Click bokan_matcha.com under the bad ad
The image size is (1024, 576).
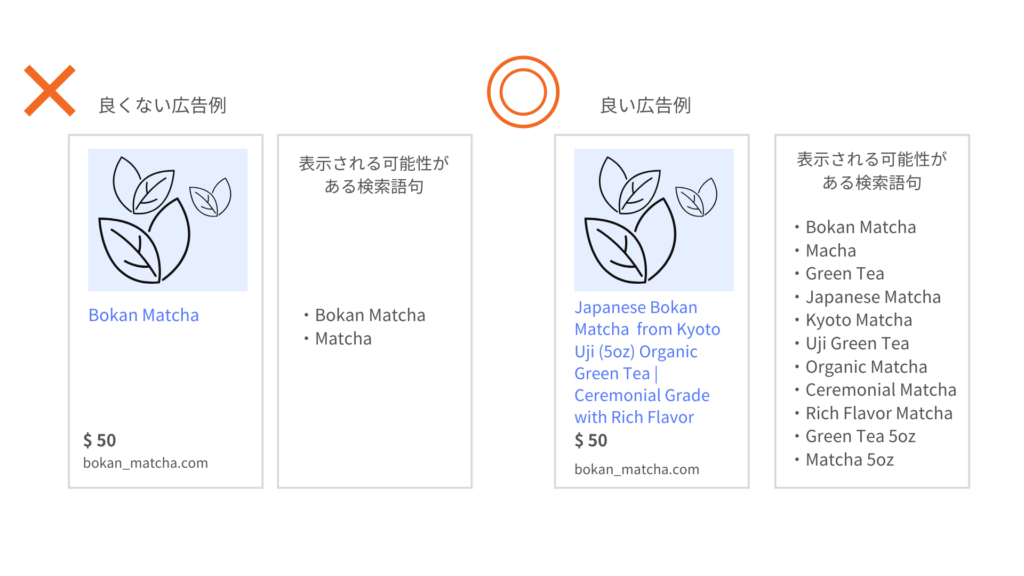[x=146, y=463]
